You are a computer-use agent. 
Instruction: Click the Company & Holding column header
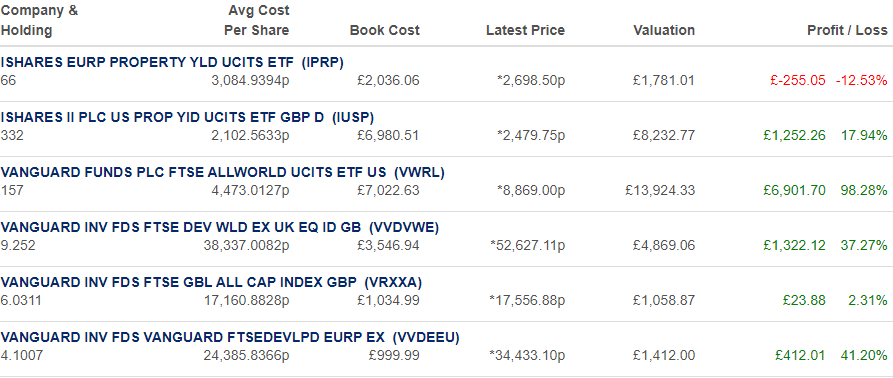39,20
